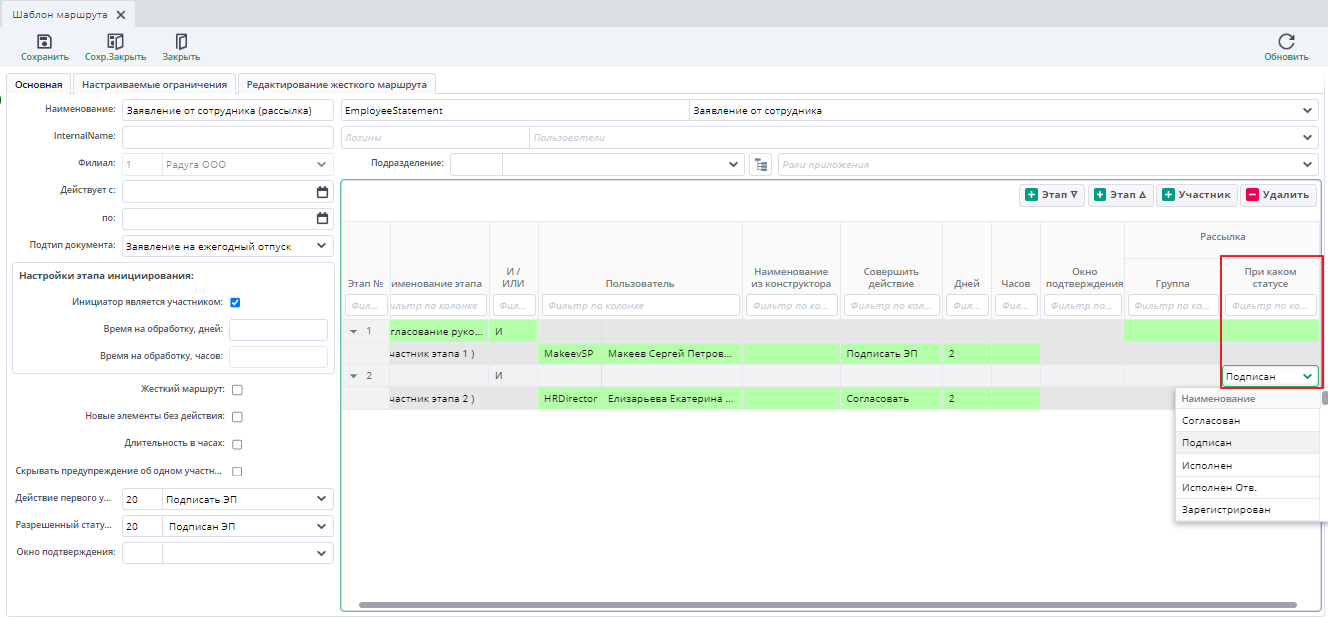Click the Обновить refresh icon
This screenshot has height=619, width=1328.
pyautogui.click(x=1286, y=42)
